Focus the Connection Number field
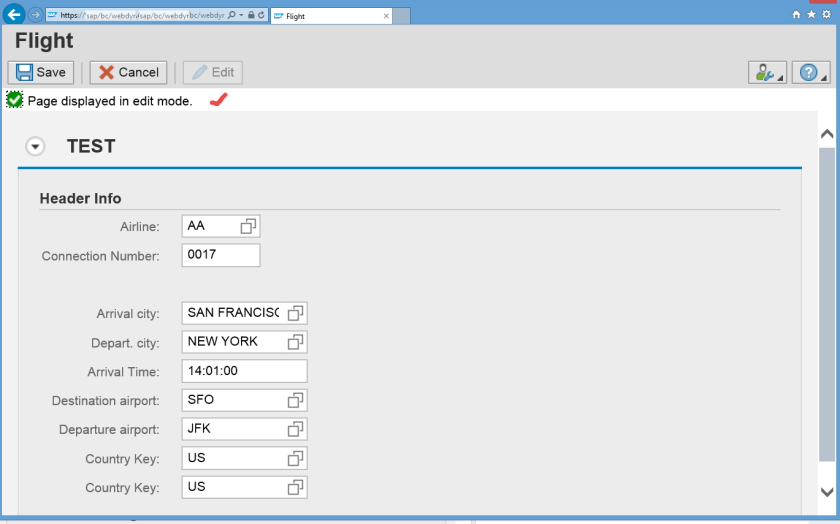 tap(221, 255)
